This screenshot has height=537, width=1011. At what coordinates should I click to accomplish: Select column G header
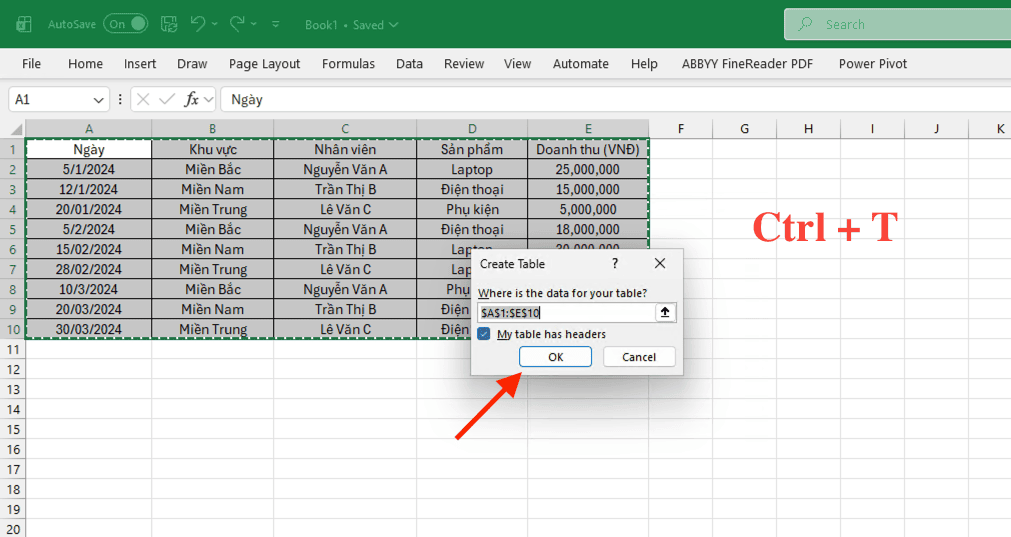point(744,129)
